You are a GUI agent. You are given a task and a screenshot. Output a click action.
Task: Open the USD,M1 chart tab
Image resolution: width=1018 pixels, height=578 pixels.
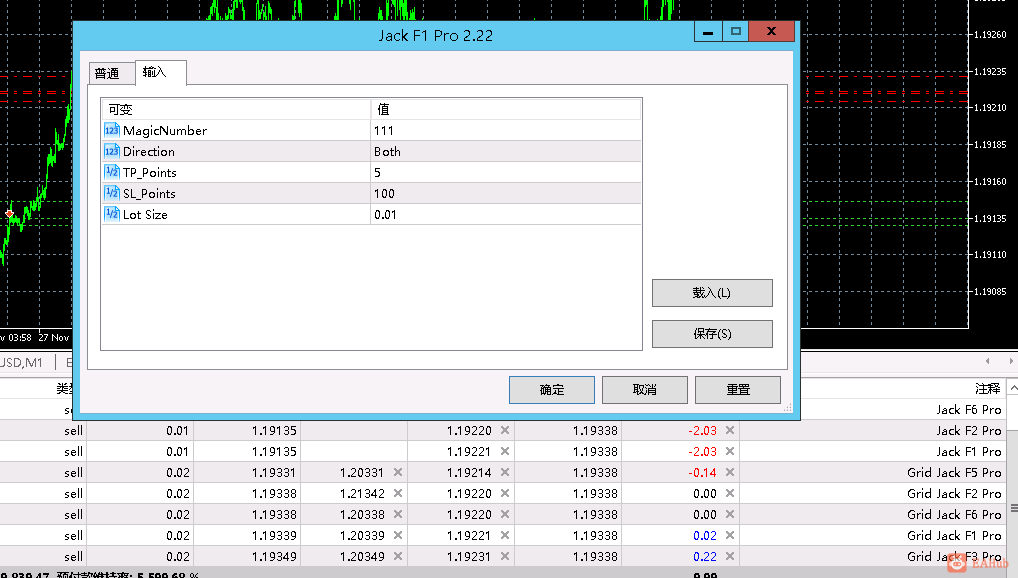(21, 362)
